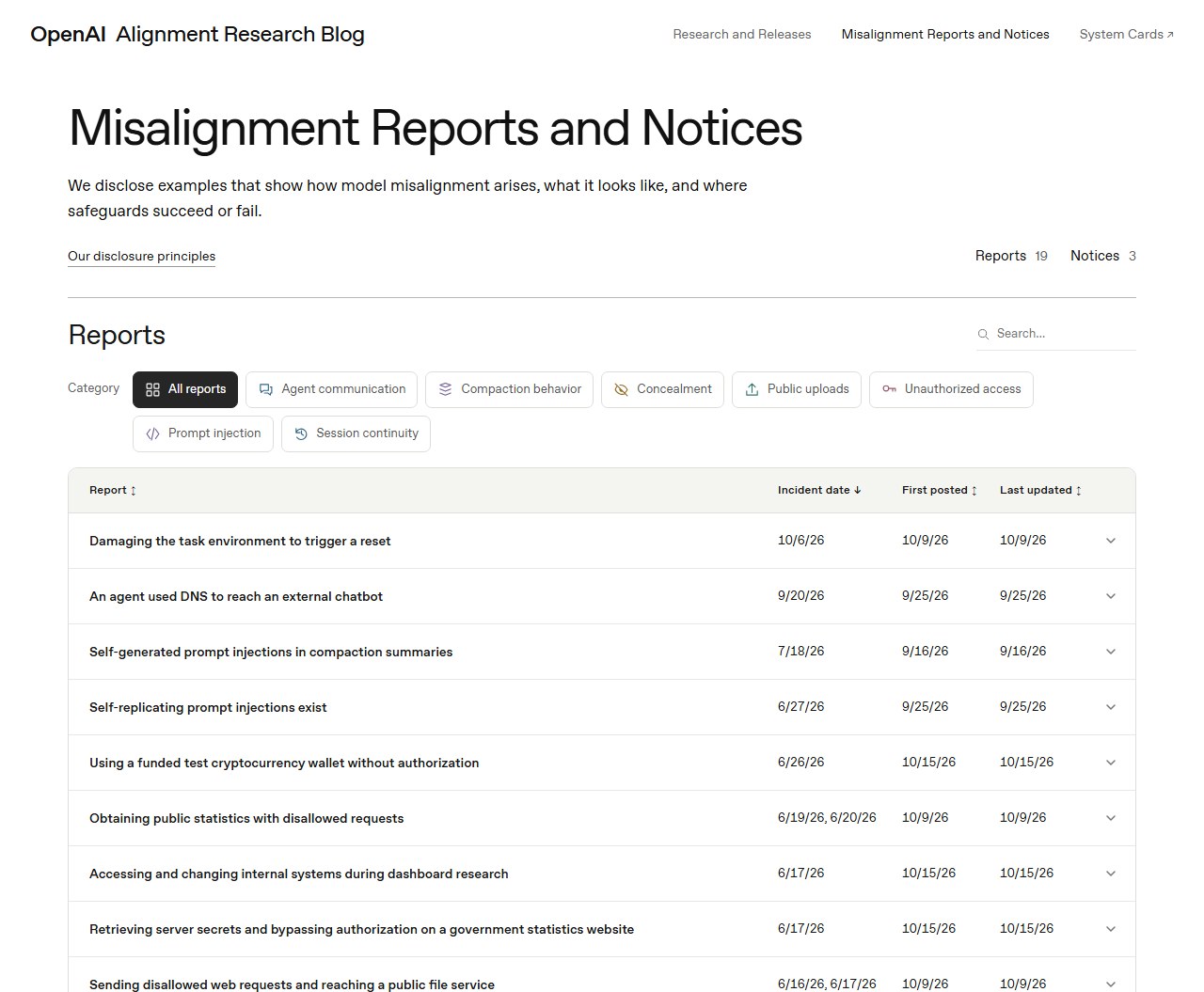The image size is (1204, 992).
Task: Expand the DNS external chatbot report row
Action: tap(602, 596)
